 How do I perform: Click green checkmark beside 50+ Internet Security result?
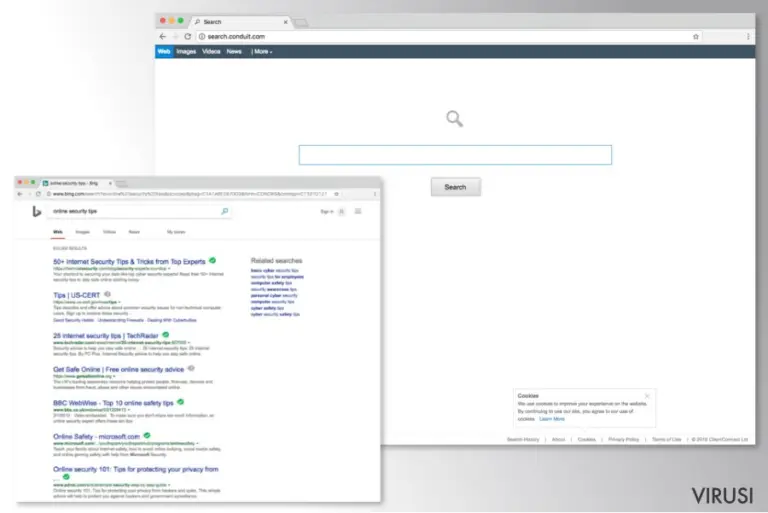[x=213, y=261]
